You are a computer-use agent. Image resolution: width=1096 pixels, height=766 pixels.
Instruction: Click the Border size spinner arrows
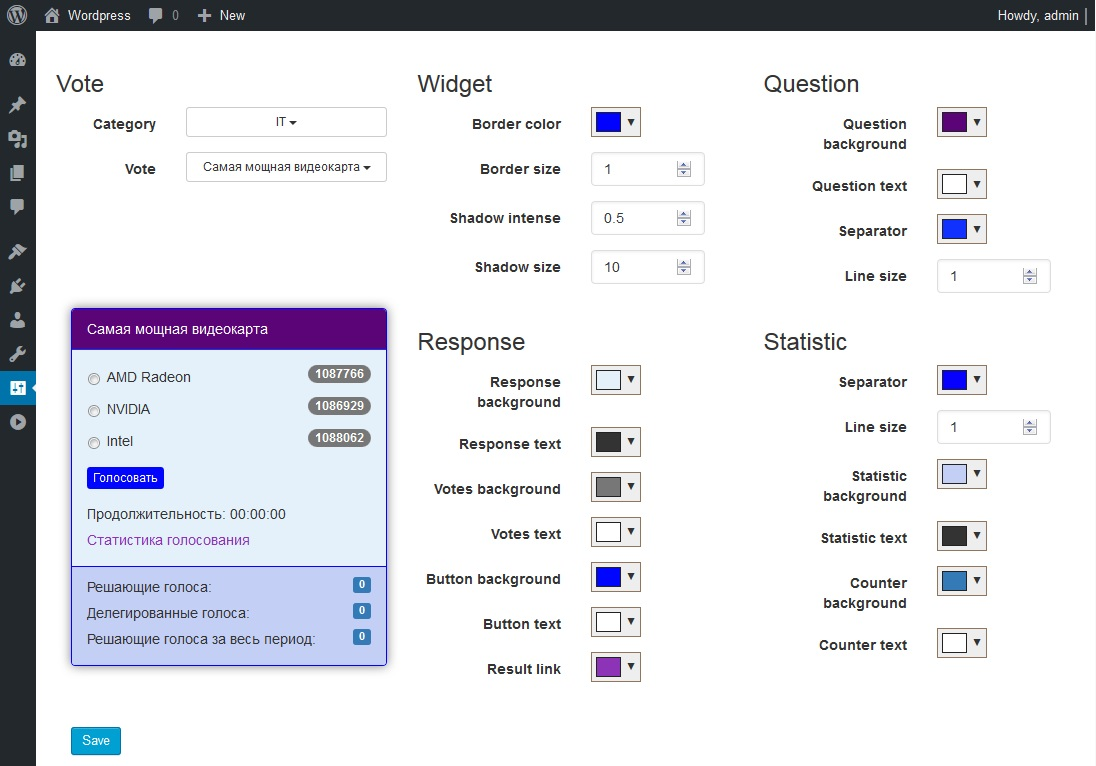click(684, 169)
